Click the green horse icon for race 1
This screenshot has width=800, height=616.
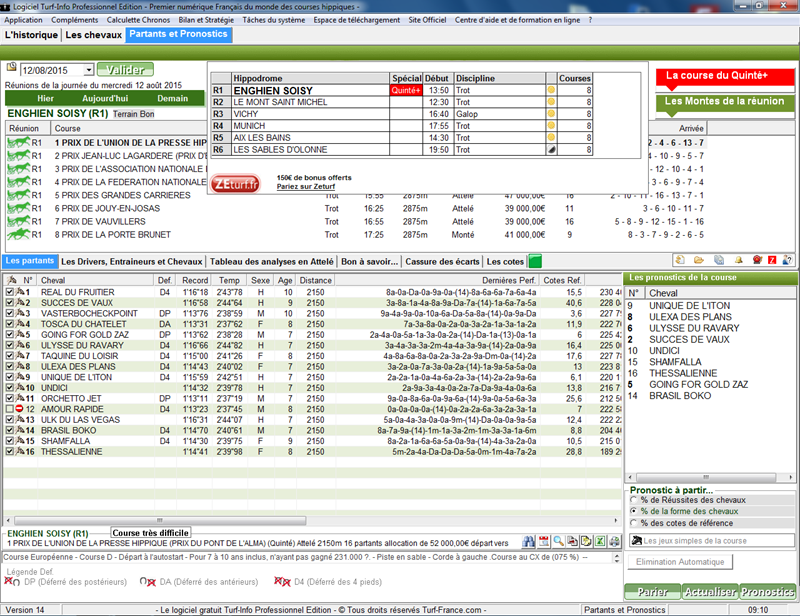click(x=18, y=142)
